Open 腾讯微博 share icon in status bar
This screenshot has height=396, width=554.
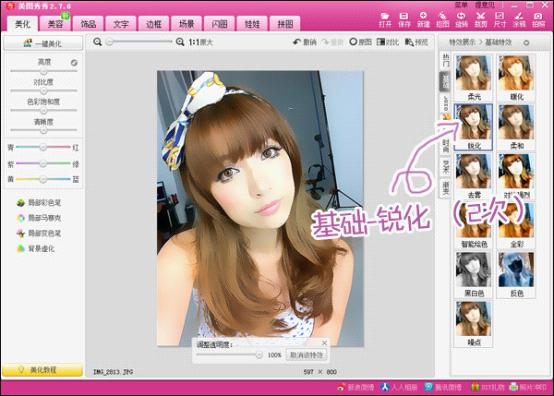tap(443, 387)
